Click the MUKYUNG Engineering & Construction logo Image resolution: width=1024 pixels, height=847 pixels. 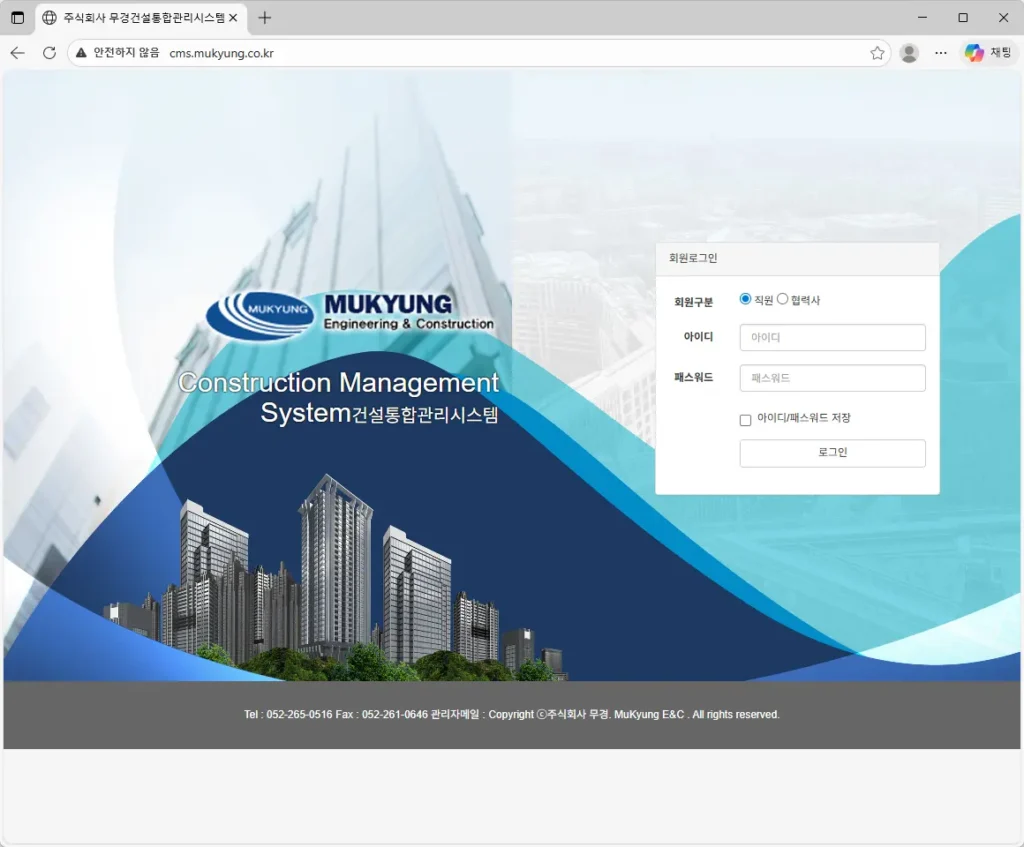(350, 312)
